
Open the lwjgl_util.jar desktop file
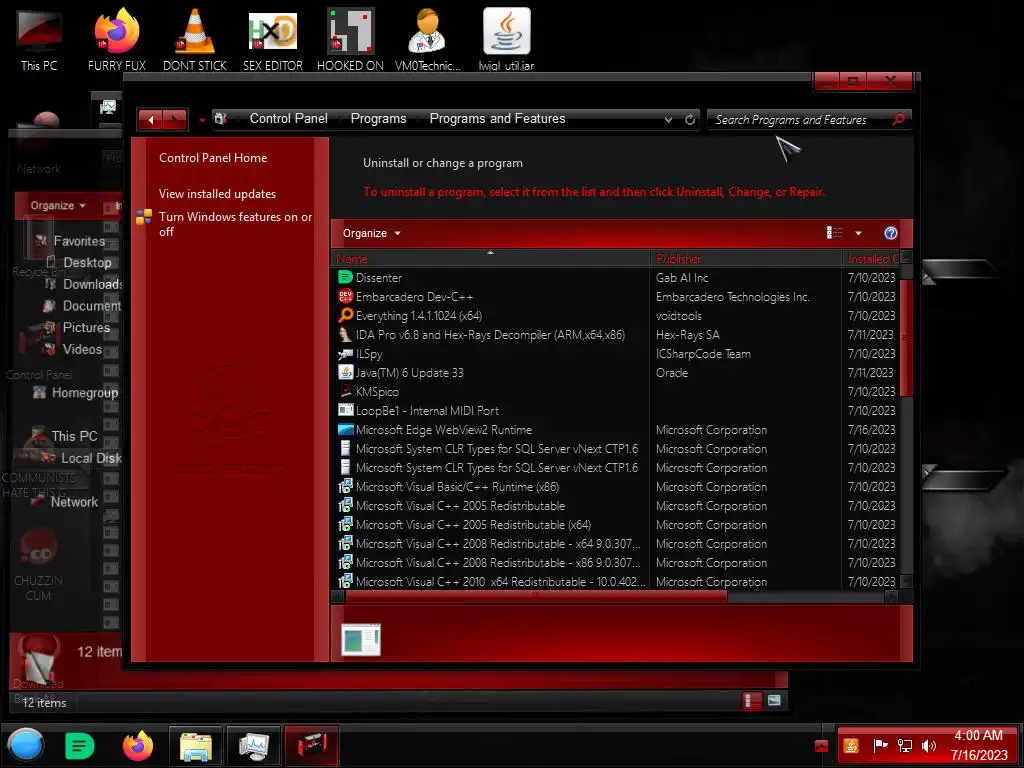(x=506, y=39)
